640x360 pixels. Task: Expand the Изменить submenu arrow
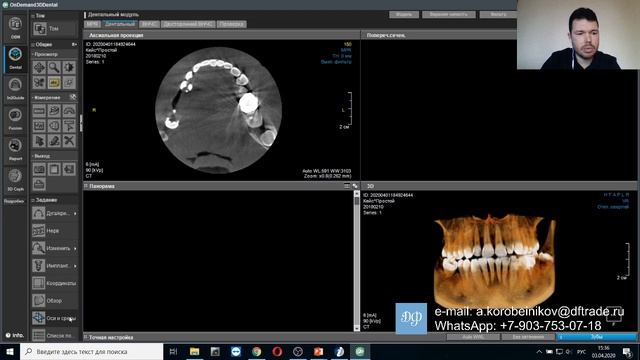tap(75, 248)
